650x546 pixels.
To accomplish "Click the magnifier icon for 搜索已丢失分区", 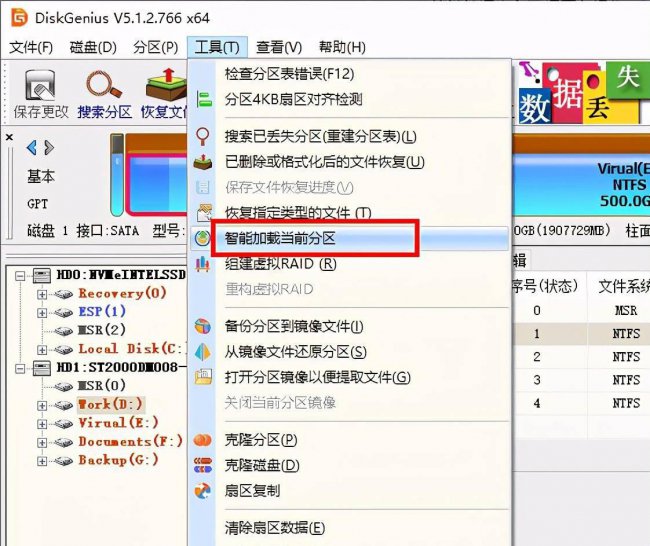I will point(203,136).
